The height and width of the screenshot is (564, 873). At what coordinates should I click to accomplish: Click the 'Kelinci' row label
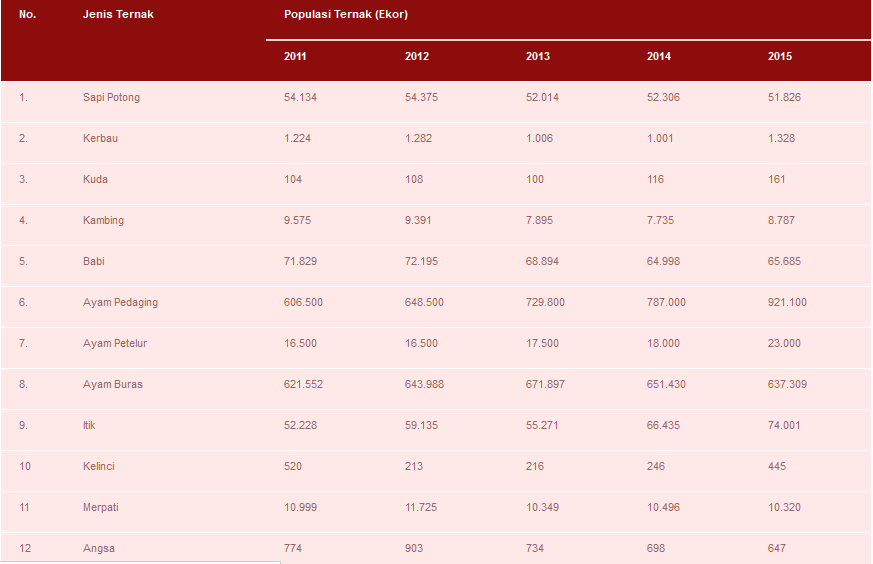click(99, 467)
